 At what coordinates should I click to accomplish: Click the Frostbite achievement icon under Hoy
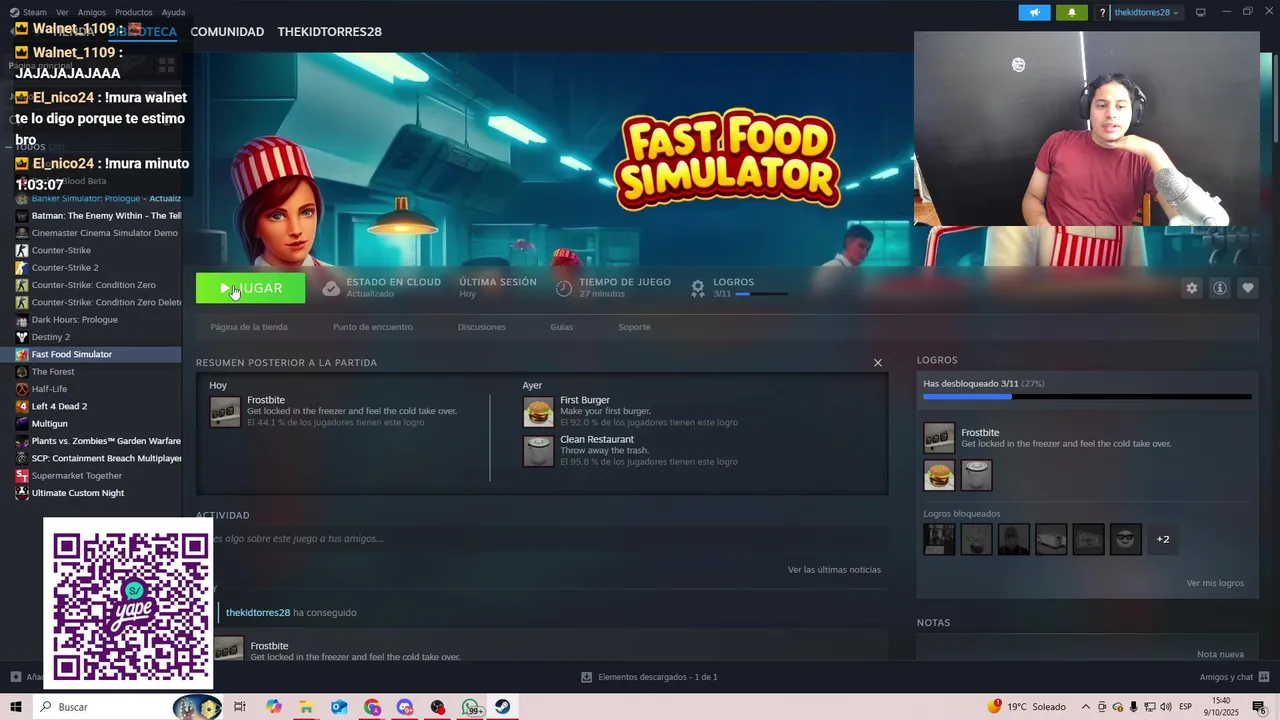[225, 412]
